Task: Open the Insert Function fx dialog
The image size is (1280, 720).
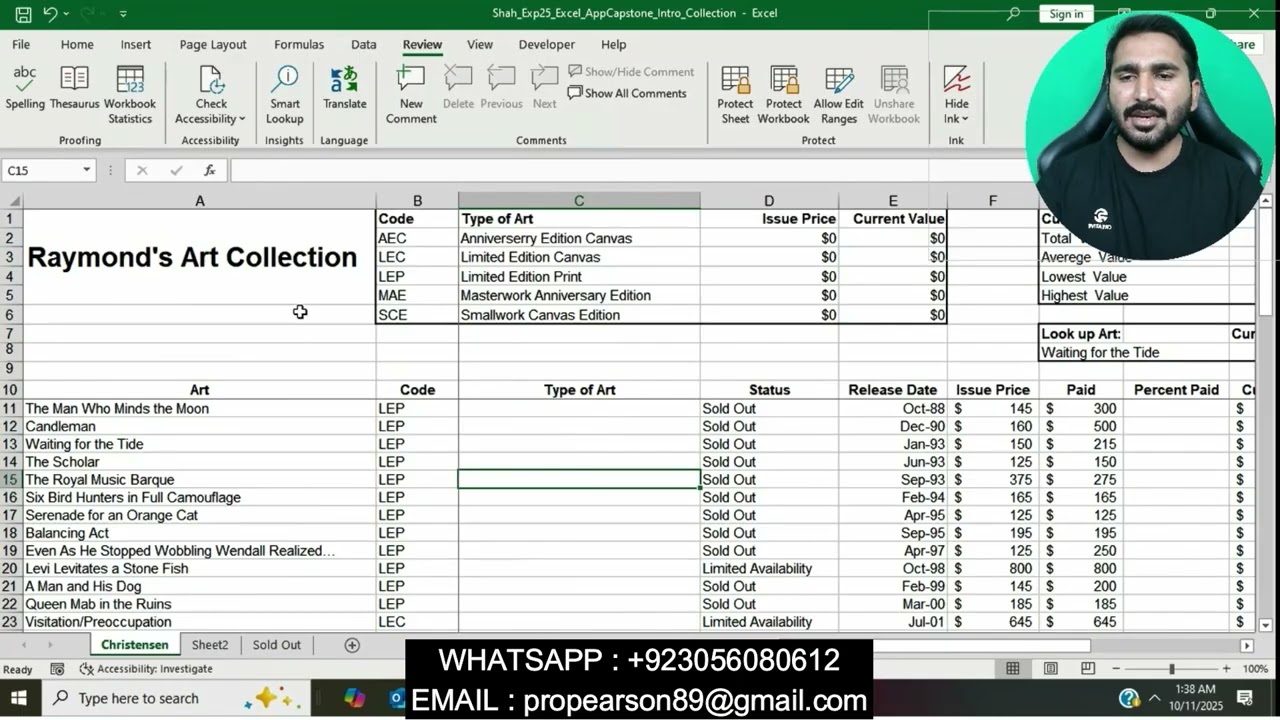Action: pyautogui.click(x=209, y=171)
